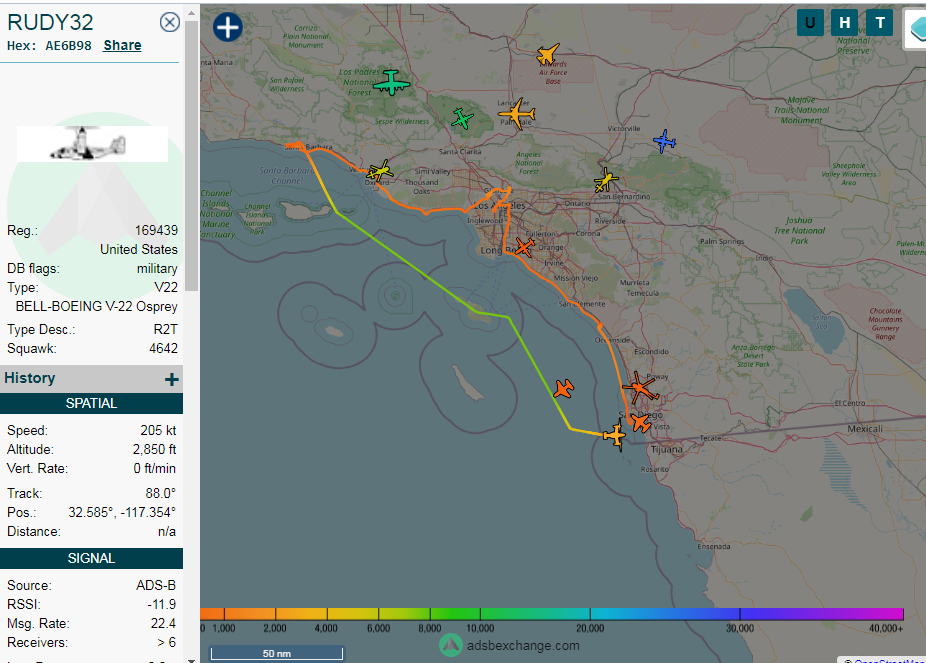Click the Distance value n/a
The image size is (926, 663).
[167, 531]
